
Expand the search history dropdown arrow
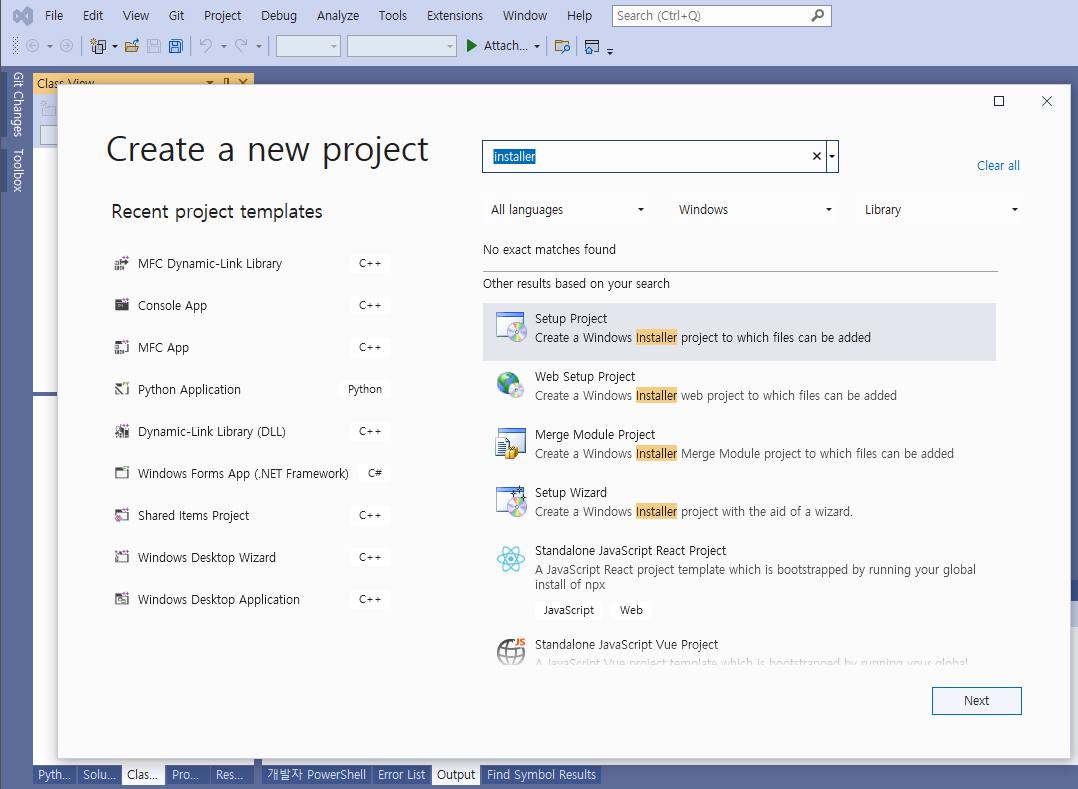[833, 157]
